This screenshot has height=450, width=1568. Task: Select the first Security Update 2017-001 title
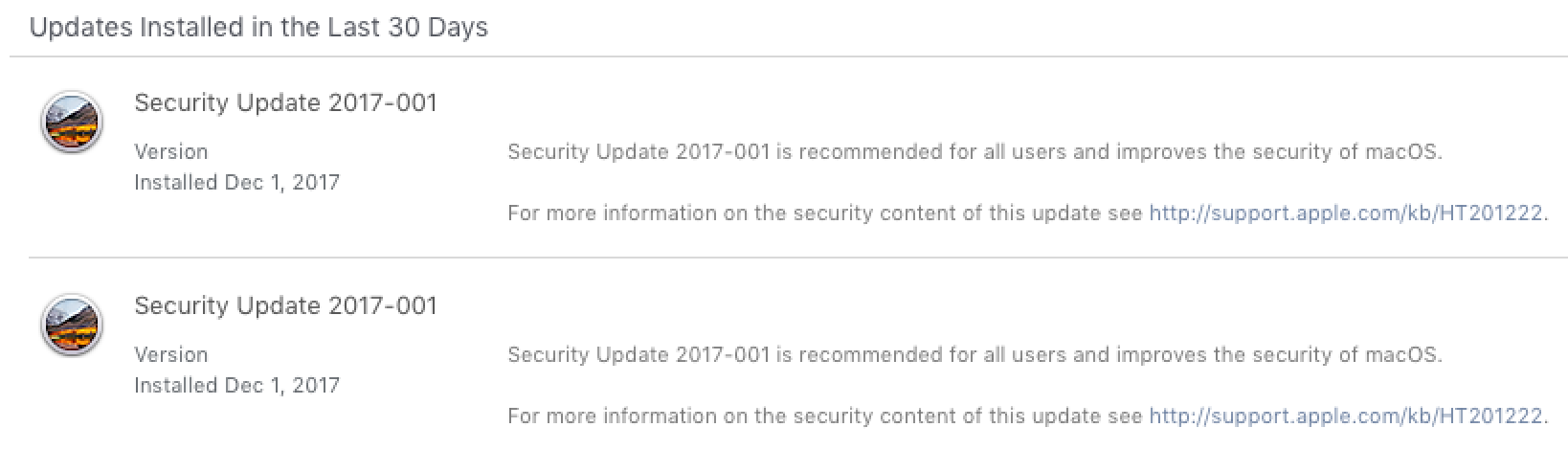pyautogui.click(x=285, y=103)
